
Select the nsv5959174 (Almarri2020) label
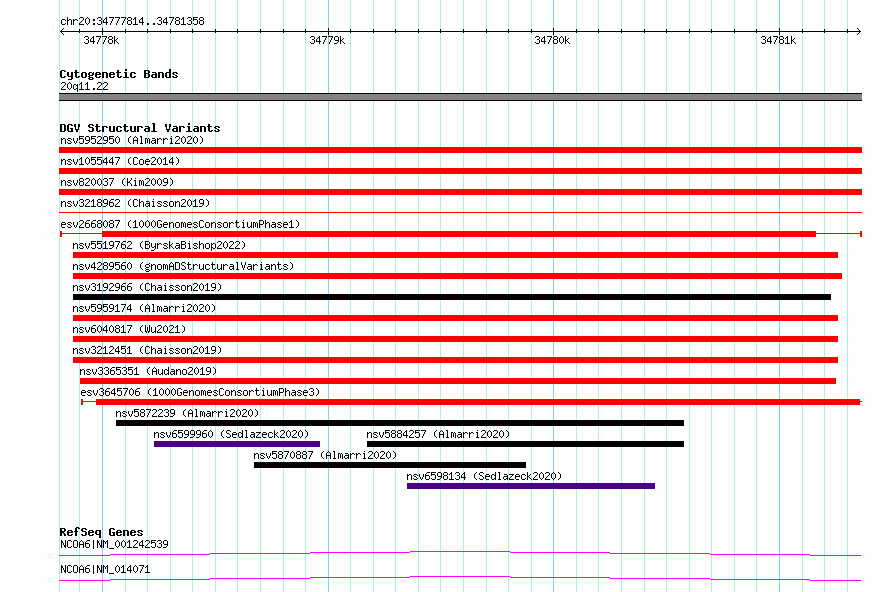(x=144, y=308)
